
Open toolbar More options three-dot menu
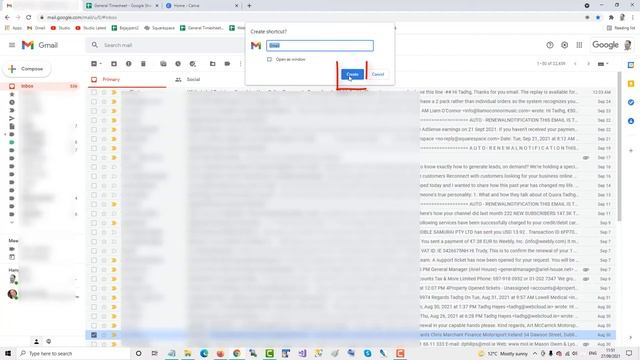tap(241, 64)
